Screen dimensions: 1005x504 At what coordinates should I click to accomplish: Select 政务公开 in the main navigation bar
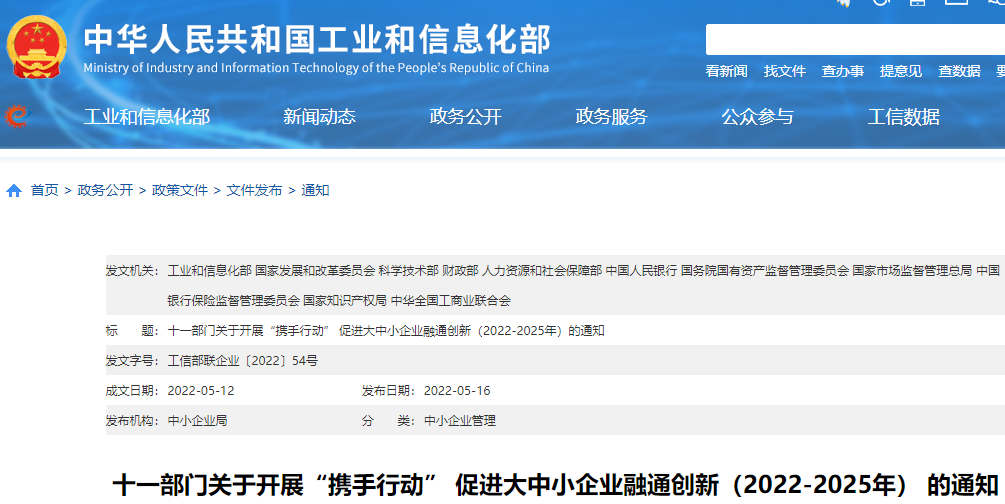[465, 117]
